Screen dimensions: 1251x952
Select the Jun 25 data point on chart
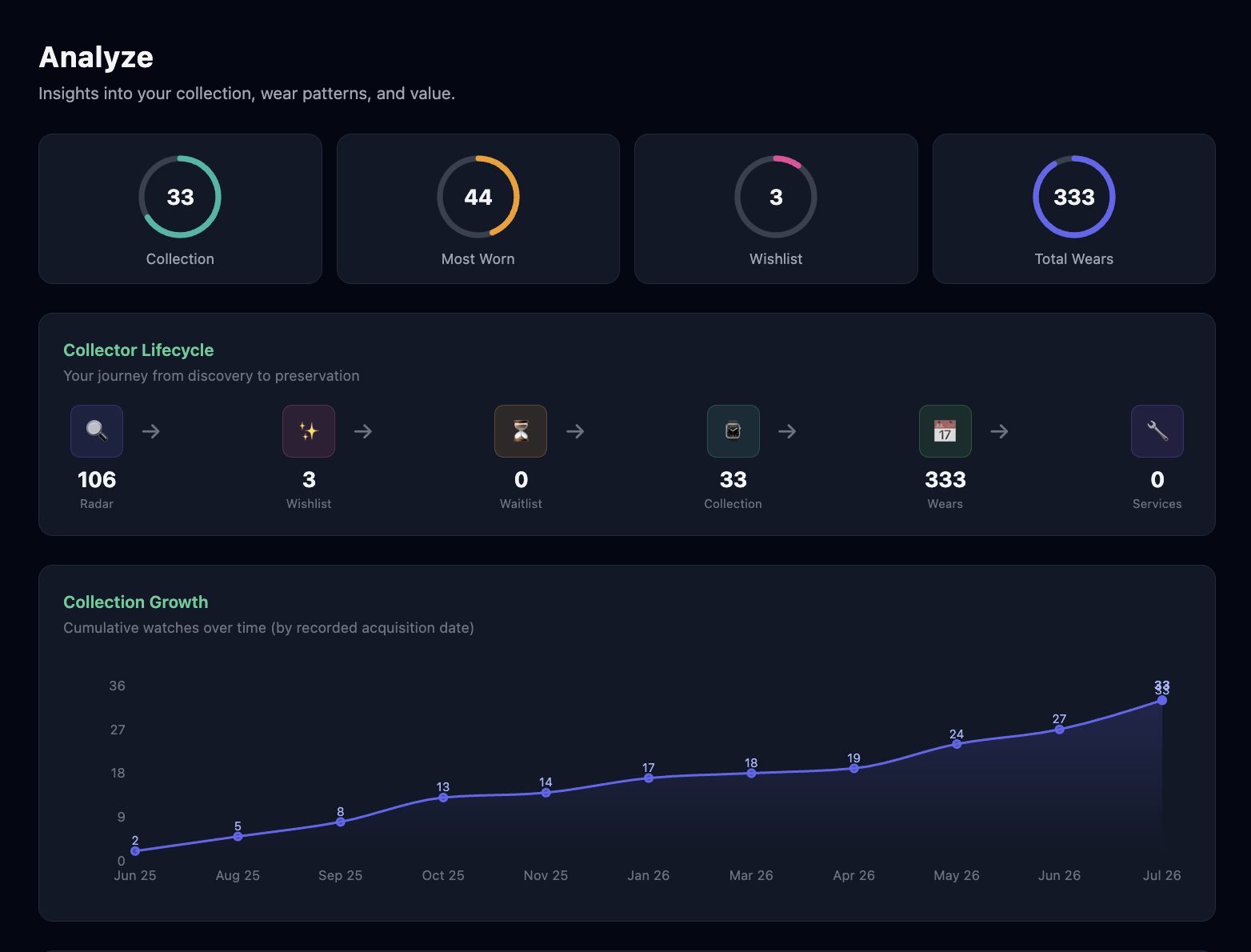(135, 851)
